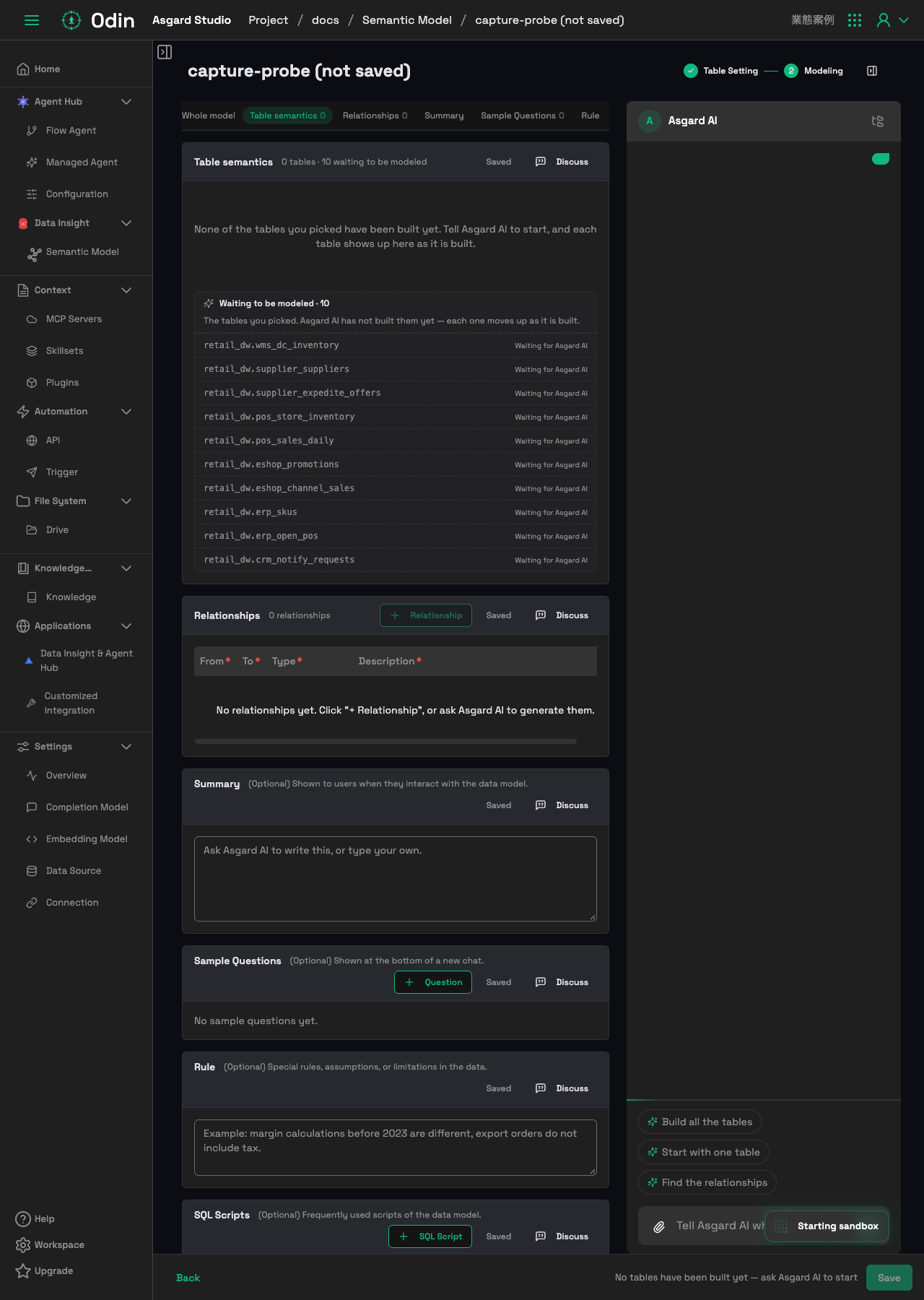Screen dimensions: 924x1300
Task: Click Discuss icon in Table semantics header
Action: (541, 162)
